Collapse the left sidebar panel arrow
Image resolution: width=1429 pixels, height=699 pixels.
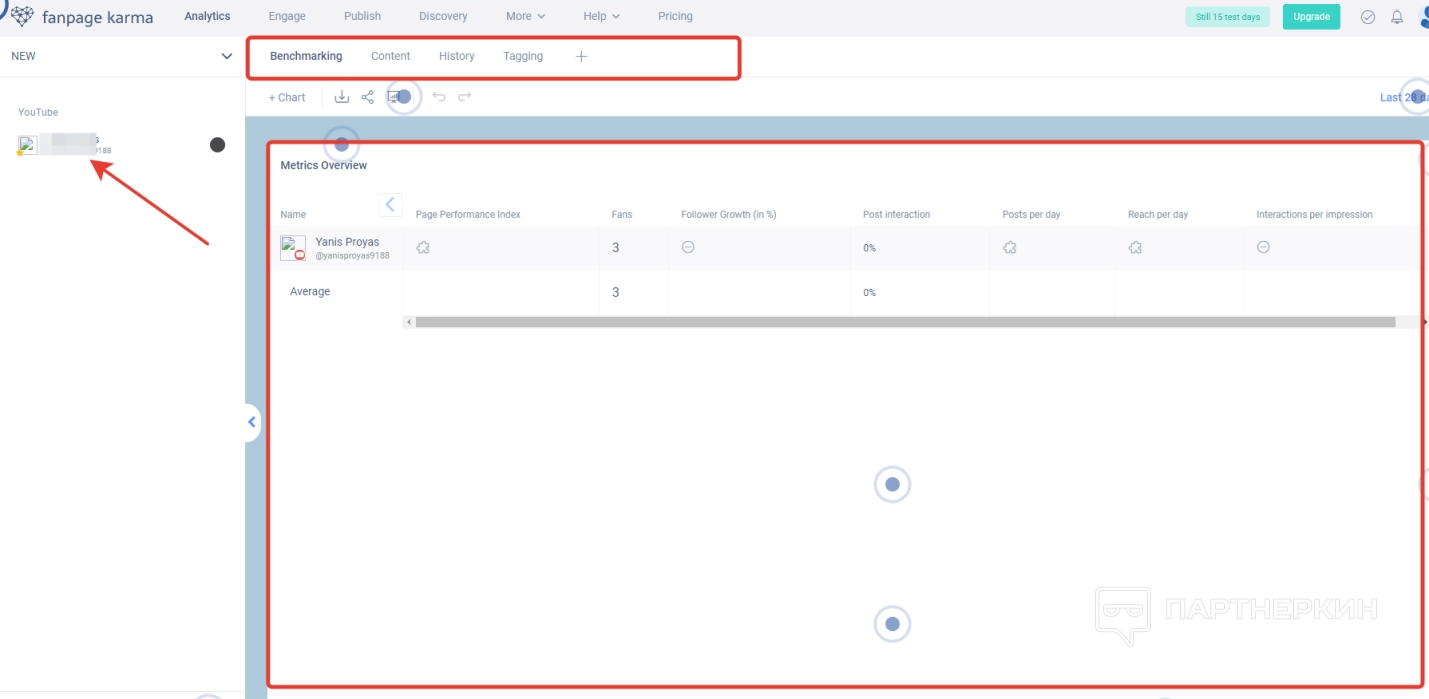(252, 422)
